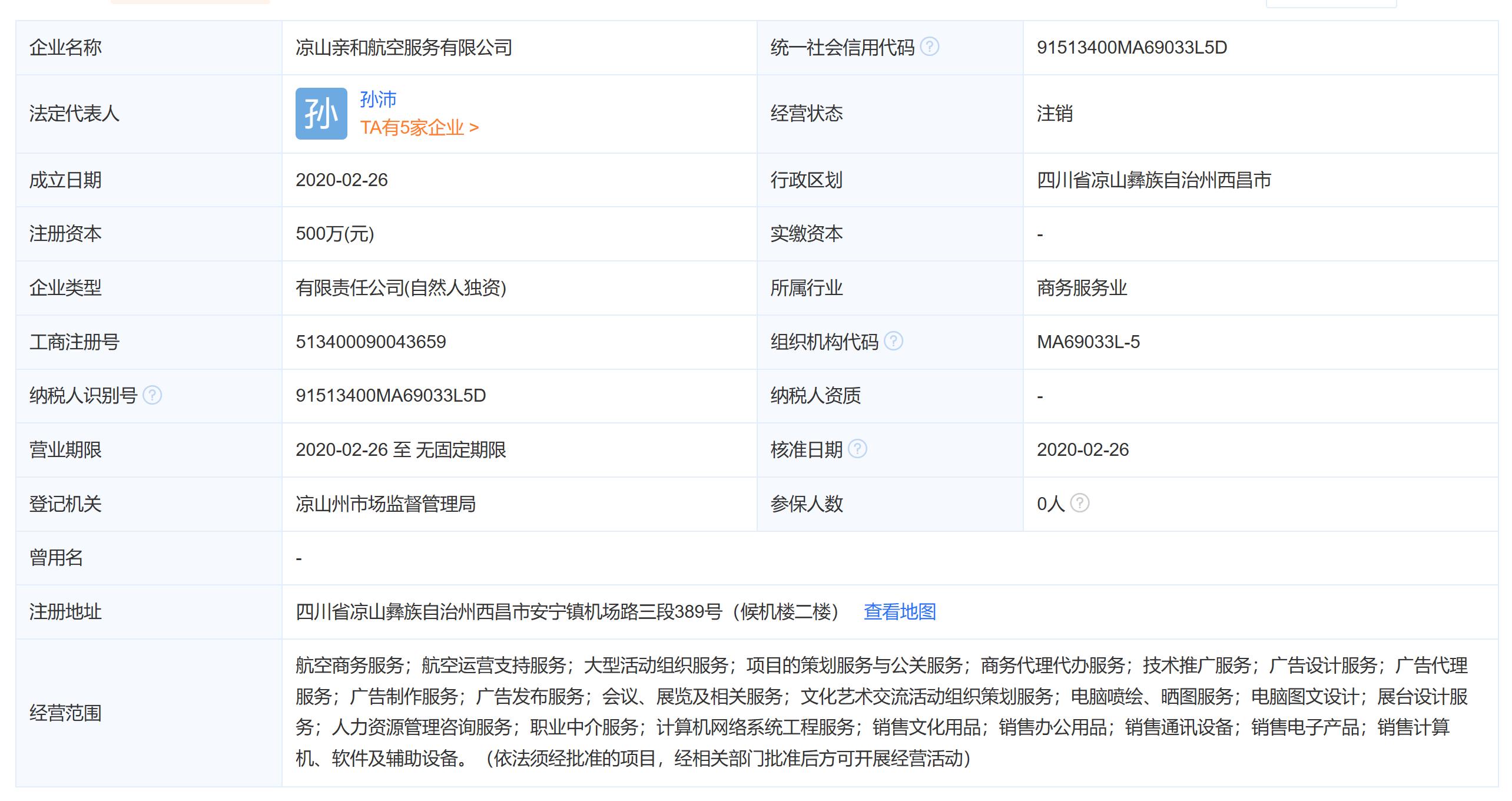This screenshot has height=801, width=1512.
Task: Select the registered address text
Action: (x=567, y=612)
